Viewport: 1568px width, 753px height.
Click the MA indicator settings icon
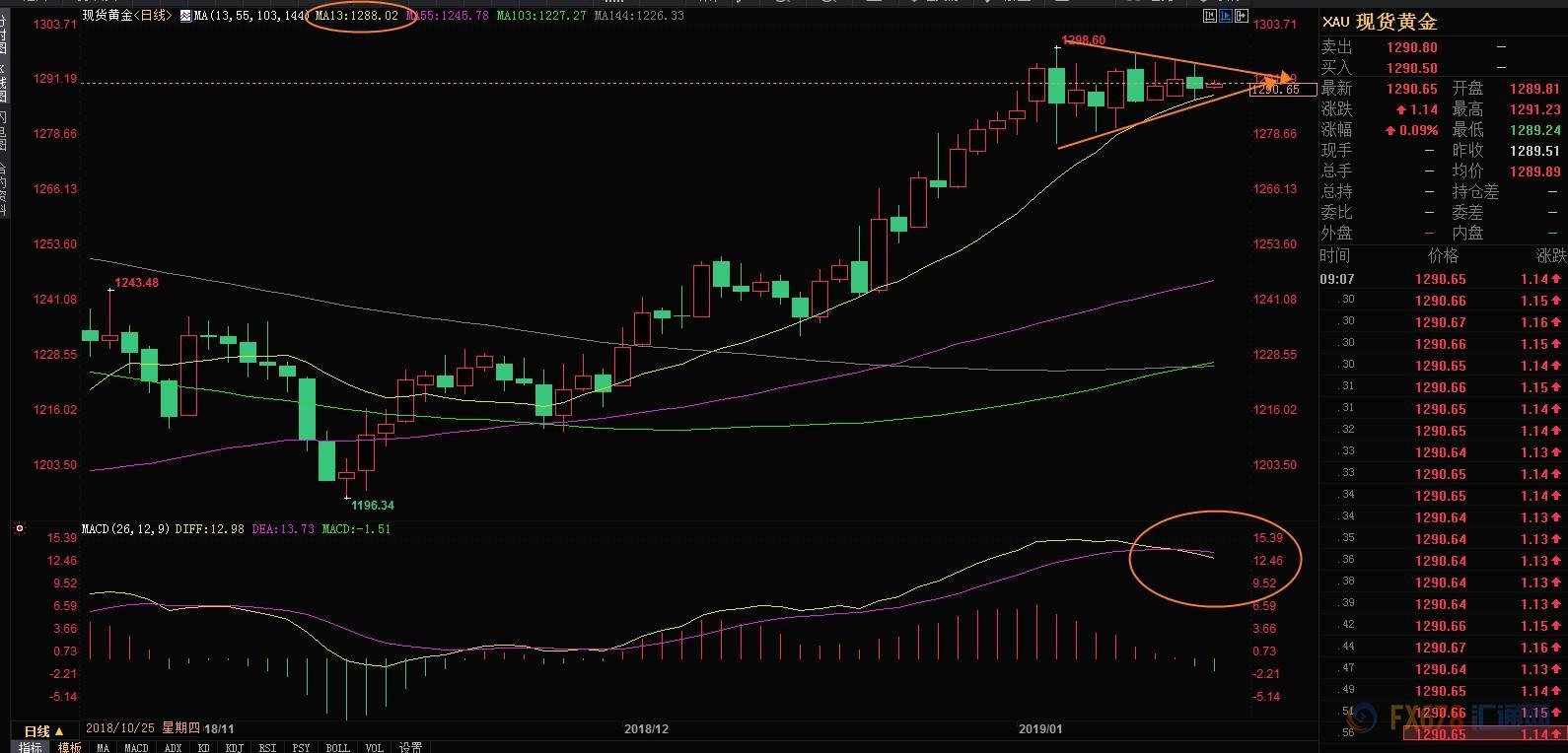click(185, 16)
